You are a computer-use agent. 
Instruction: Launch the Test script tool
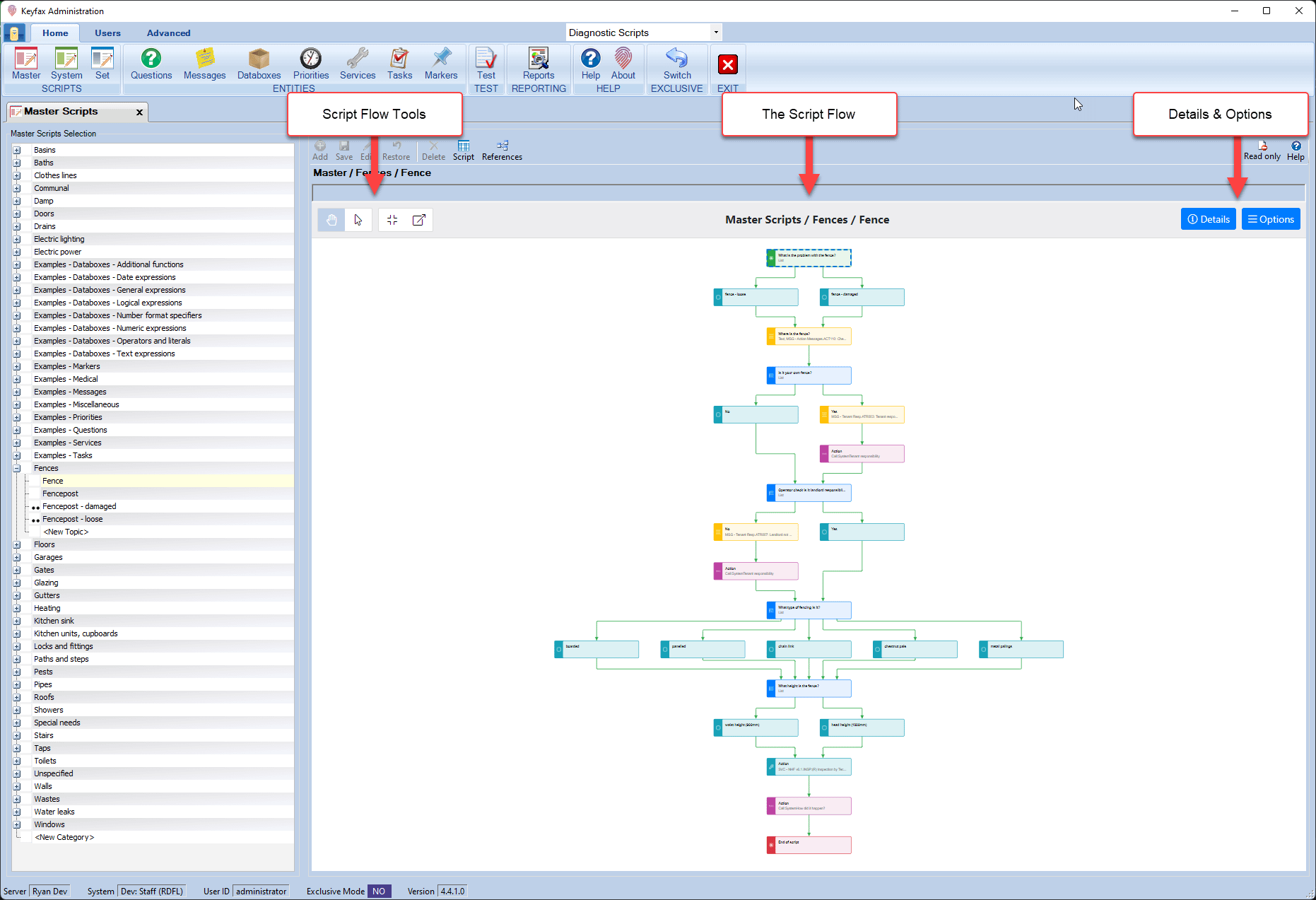(486, 64)
